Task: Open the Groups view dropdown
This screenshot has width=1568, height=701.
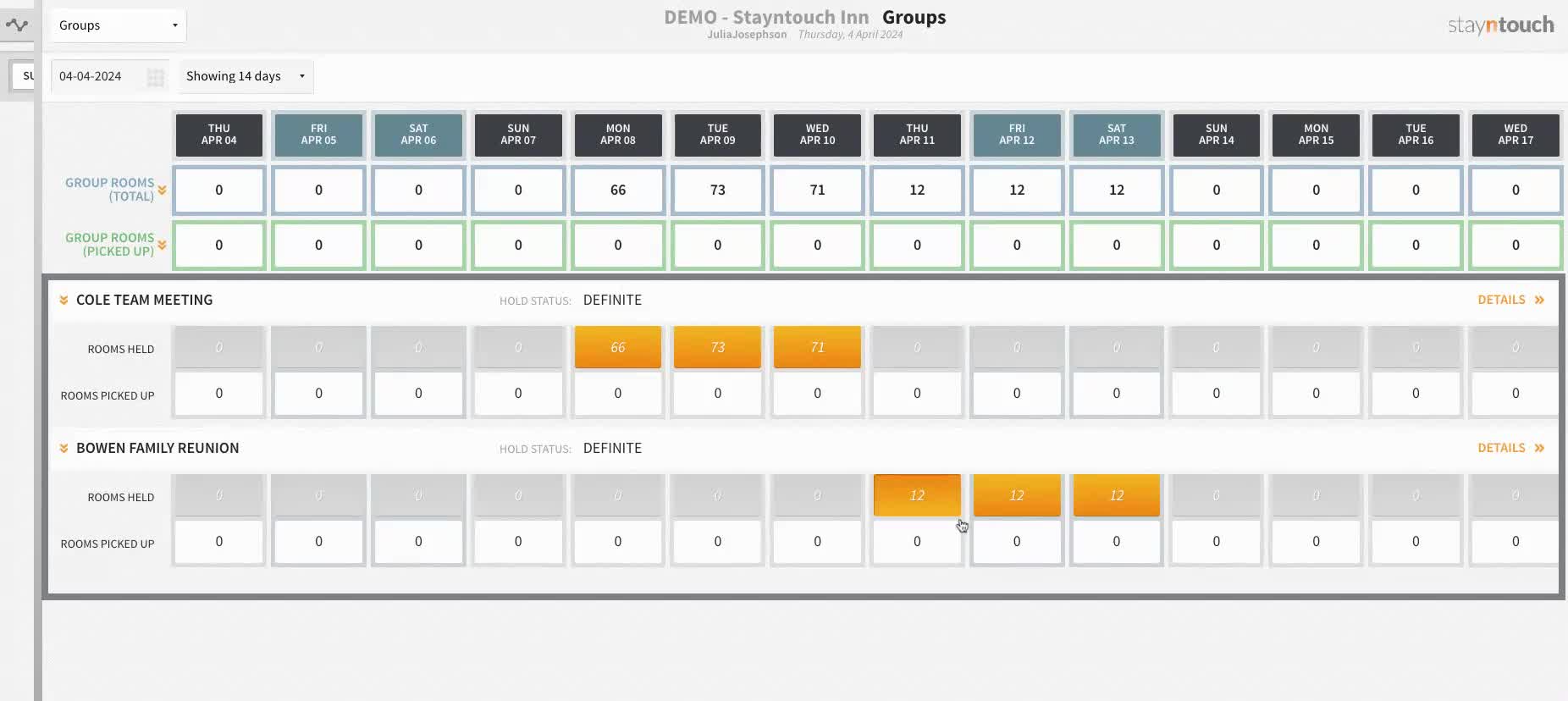Action: pos(118,25)
